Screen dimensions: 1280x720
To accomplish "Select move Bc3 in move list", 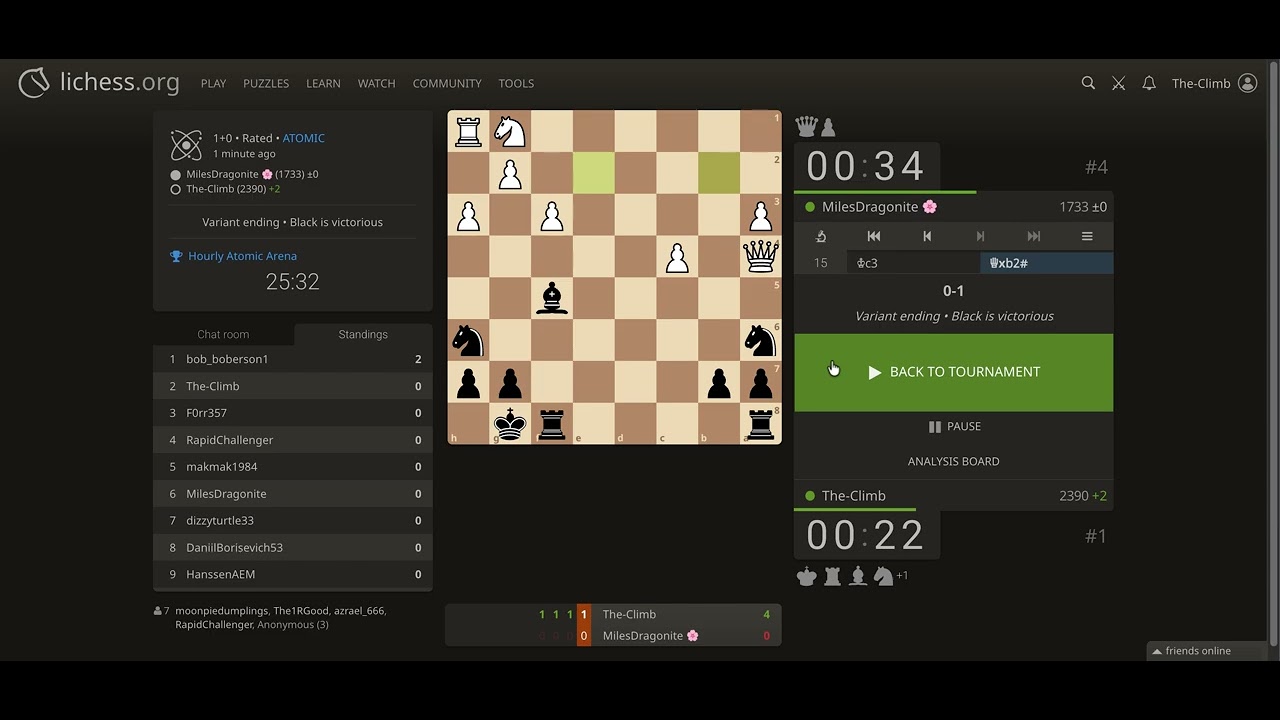I will [914, 263].
